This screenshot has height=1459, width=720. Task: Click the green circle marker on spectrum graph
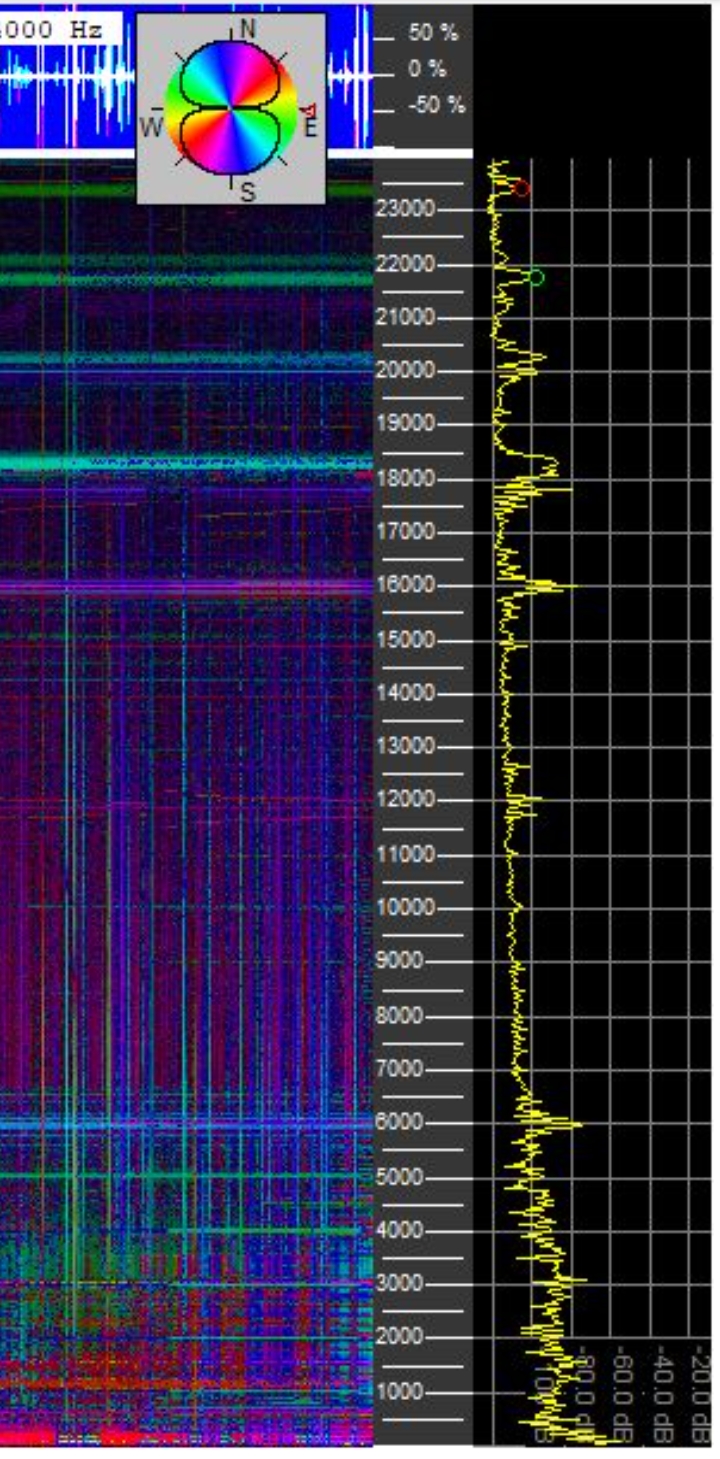click(536, 277)
